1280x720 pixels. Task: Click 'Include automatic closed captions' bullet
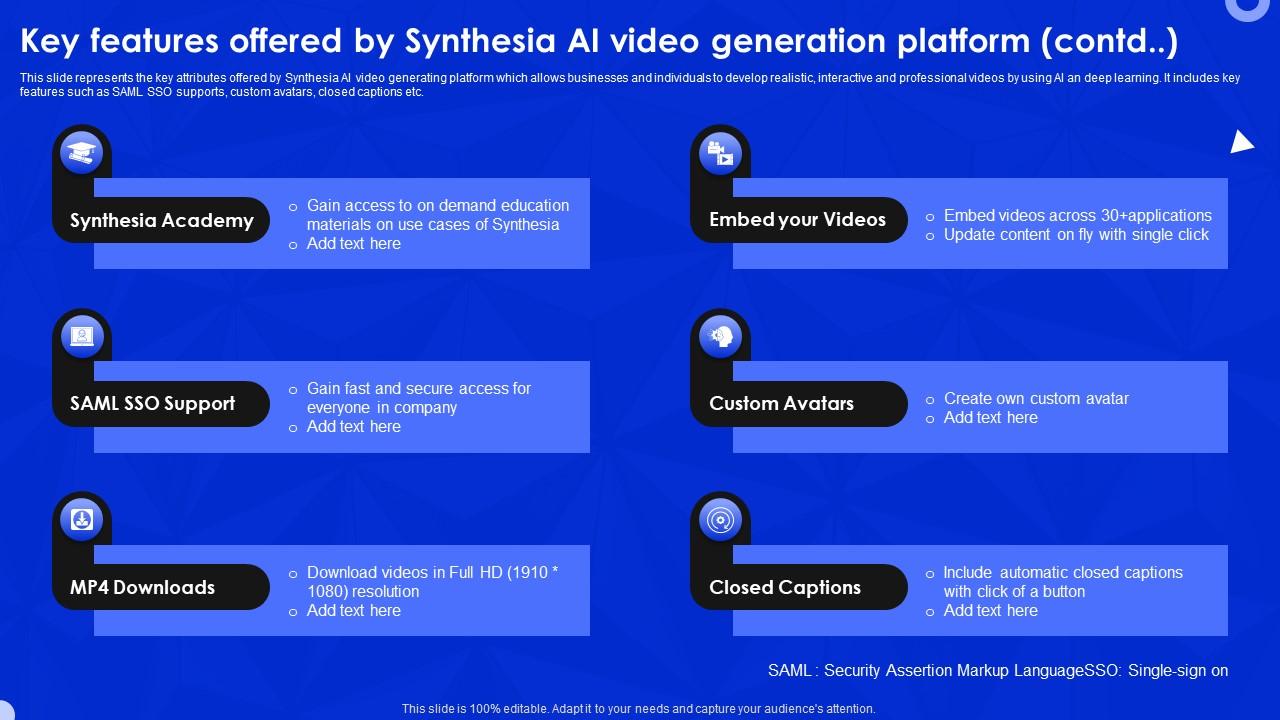1063,582
